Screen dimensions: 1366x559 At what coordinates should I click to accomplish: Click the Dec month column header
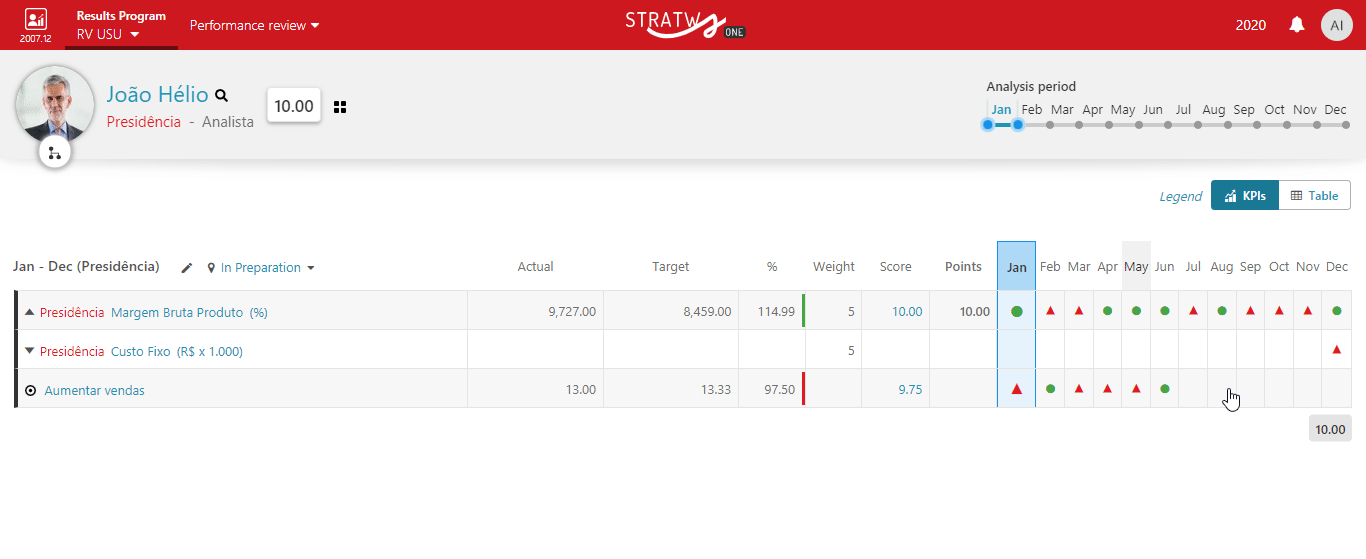click(1337, 267)
